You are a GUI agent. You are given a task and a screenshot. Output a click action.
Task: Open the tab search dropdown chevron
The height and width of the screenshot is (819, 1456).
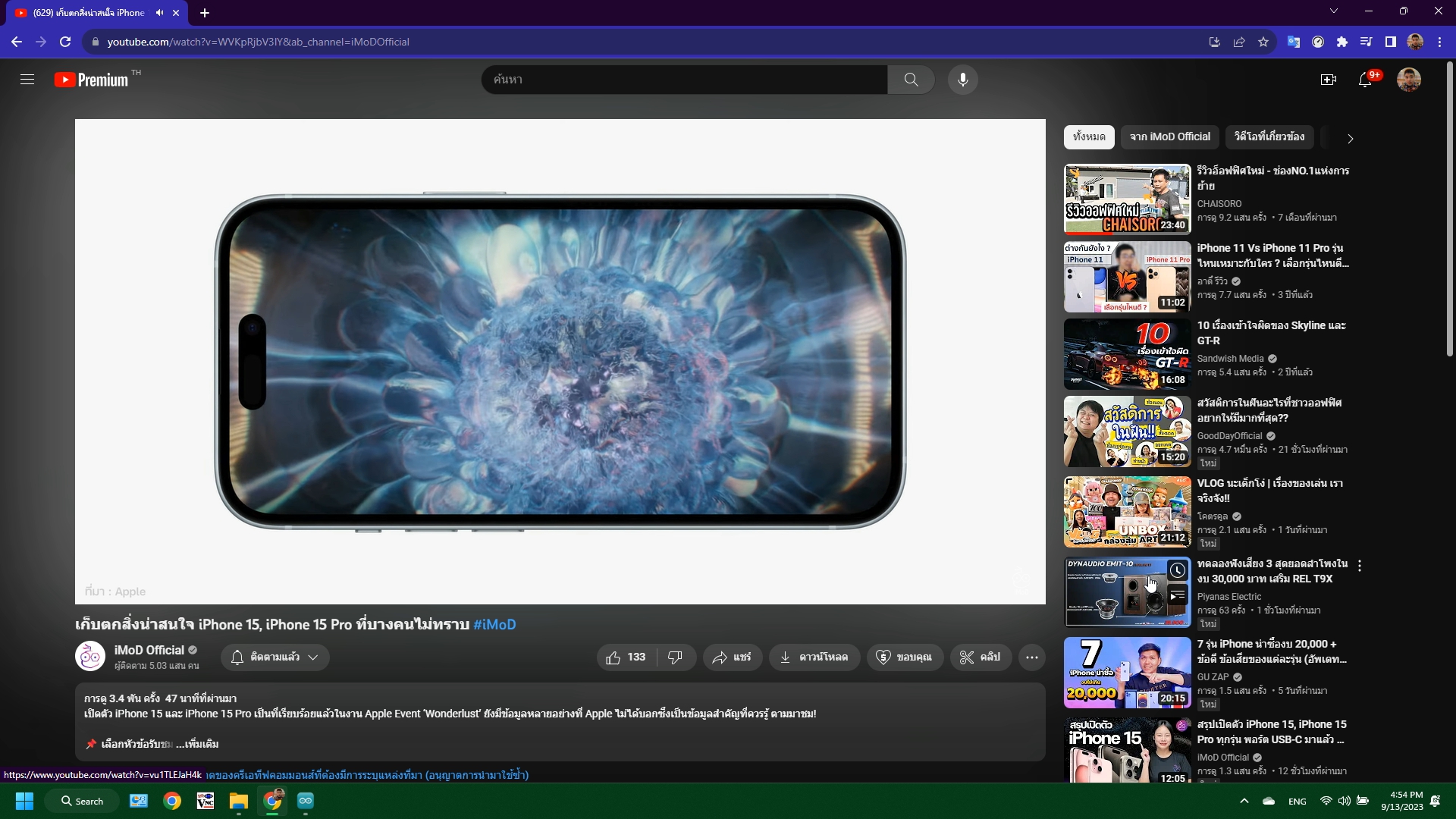pos(1334,11)
